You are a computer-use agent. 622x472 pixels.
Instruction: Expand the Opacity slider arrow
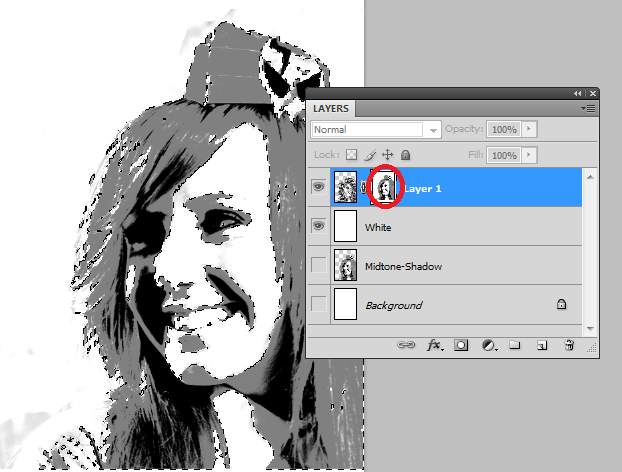[x=529, y=130]
